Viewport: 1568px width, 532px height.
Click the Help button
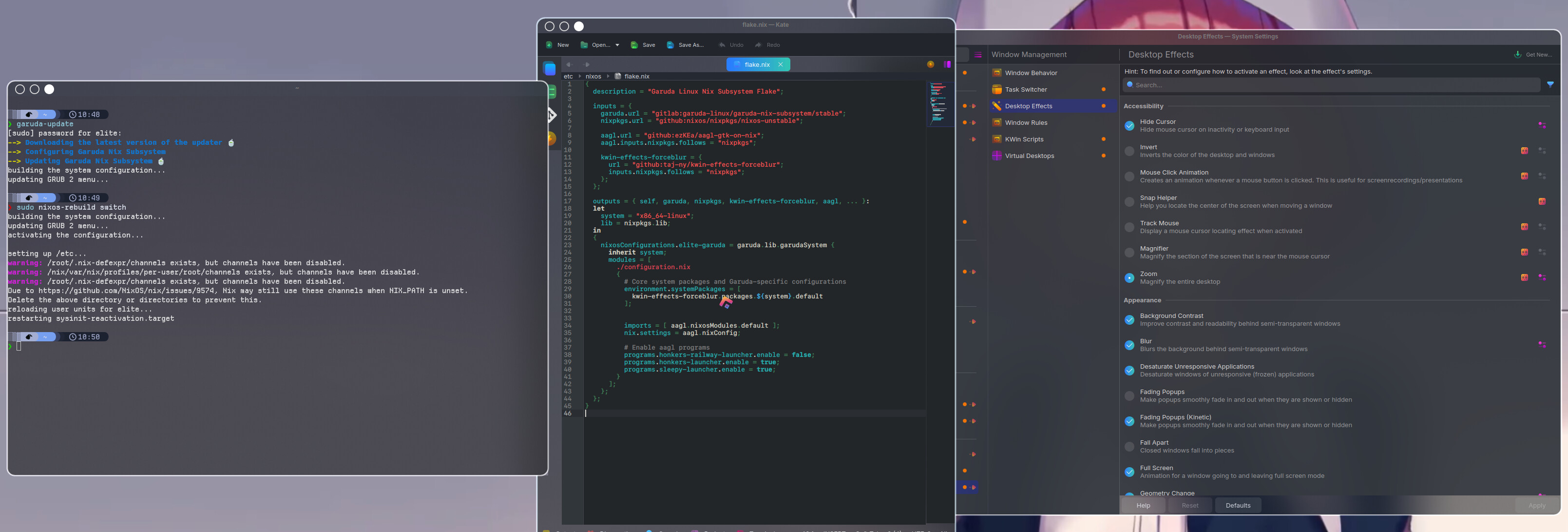(x=1143, y=505)
